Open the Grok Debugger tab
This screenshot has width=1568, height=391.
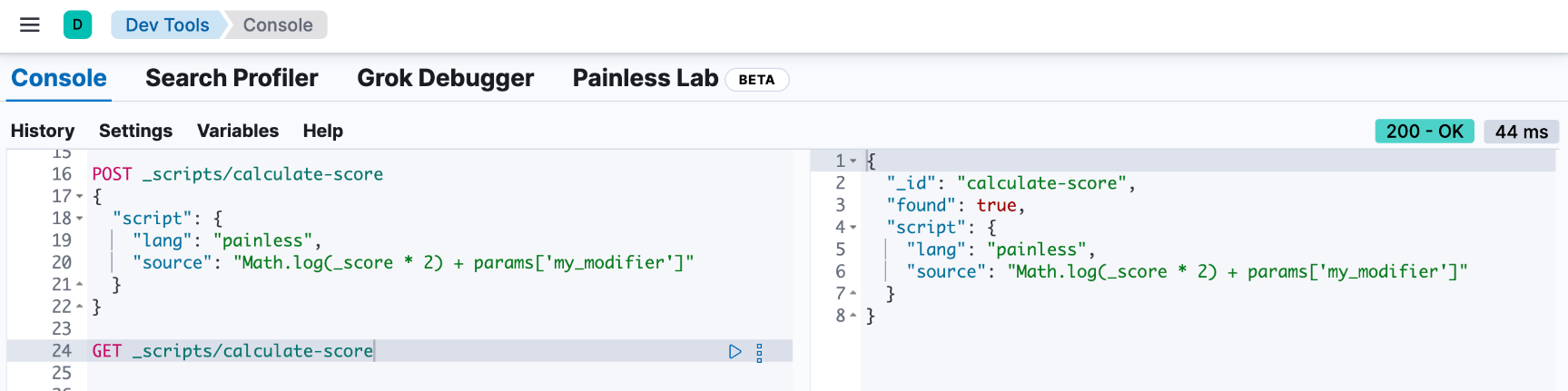click(x=445, y=78)
